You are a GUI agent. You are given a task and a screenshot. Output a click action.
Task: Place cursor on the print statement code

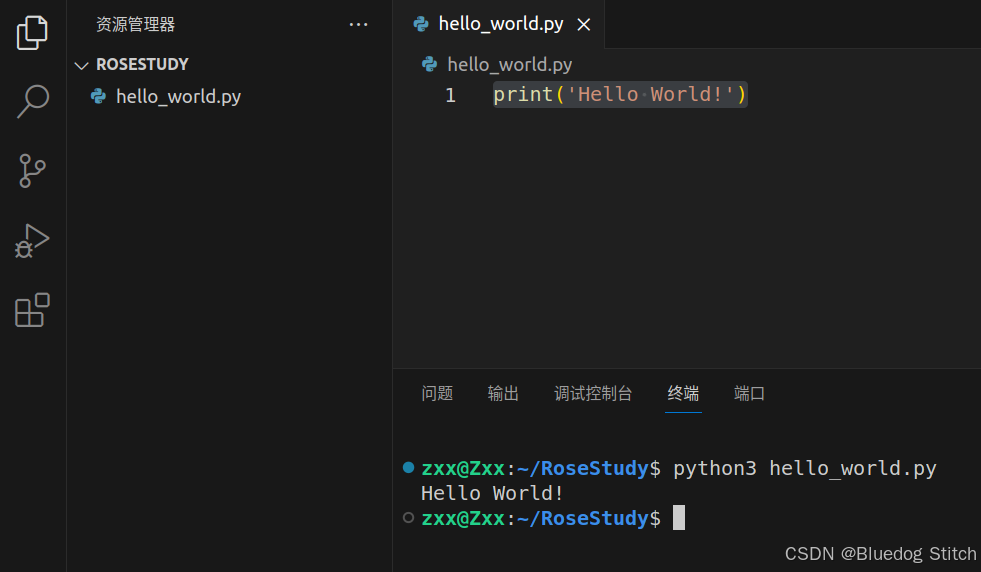click(620, 94)
